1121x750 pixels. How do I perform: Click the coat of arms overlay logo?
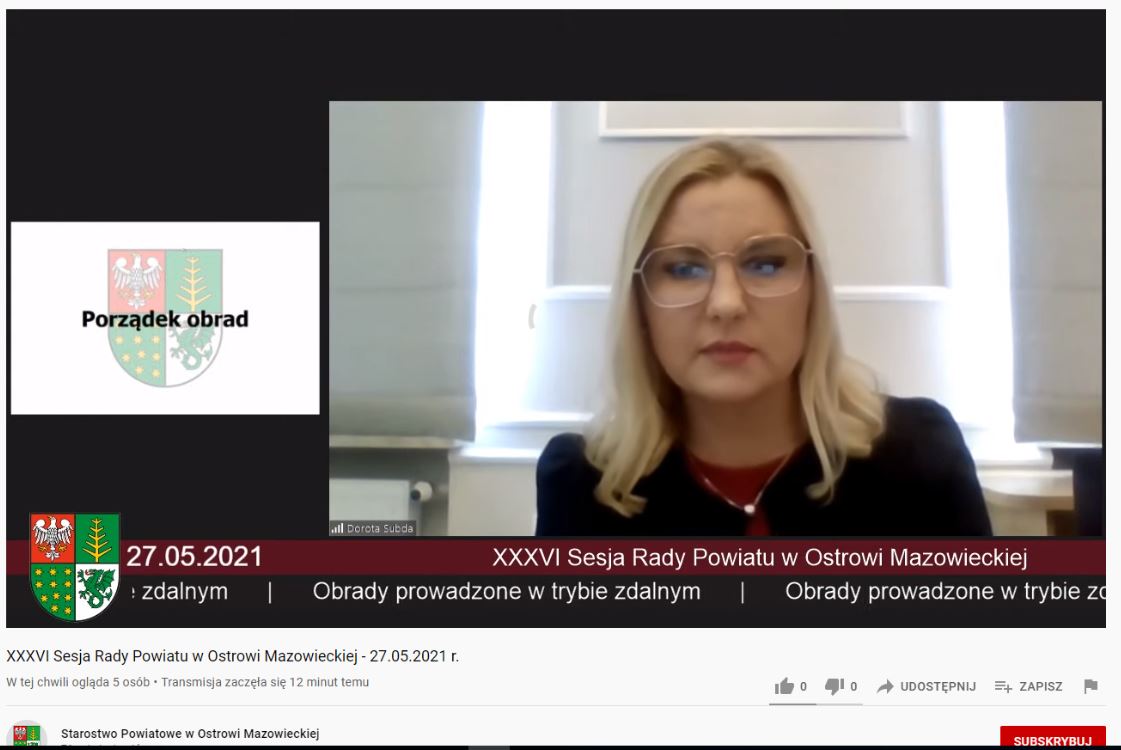tap(75, 566)
